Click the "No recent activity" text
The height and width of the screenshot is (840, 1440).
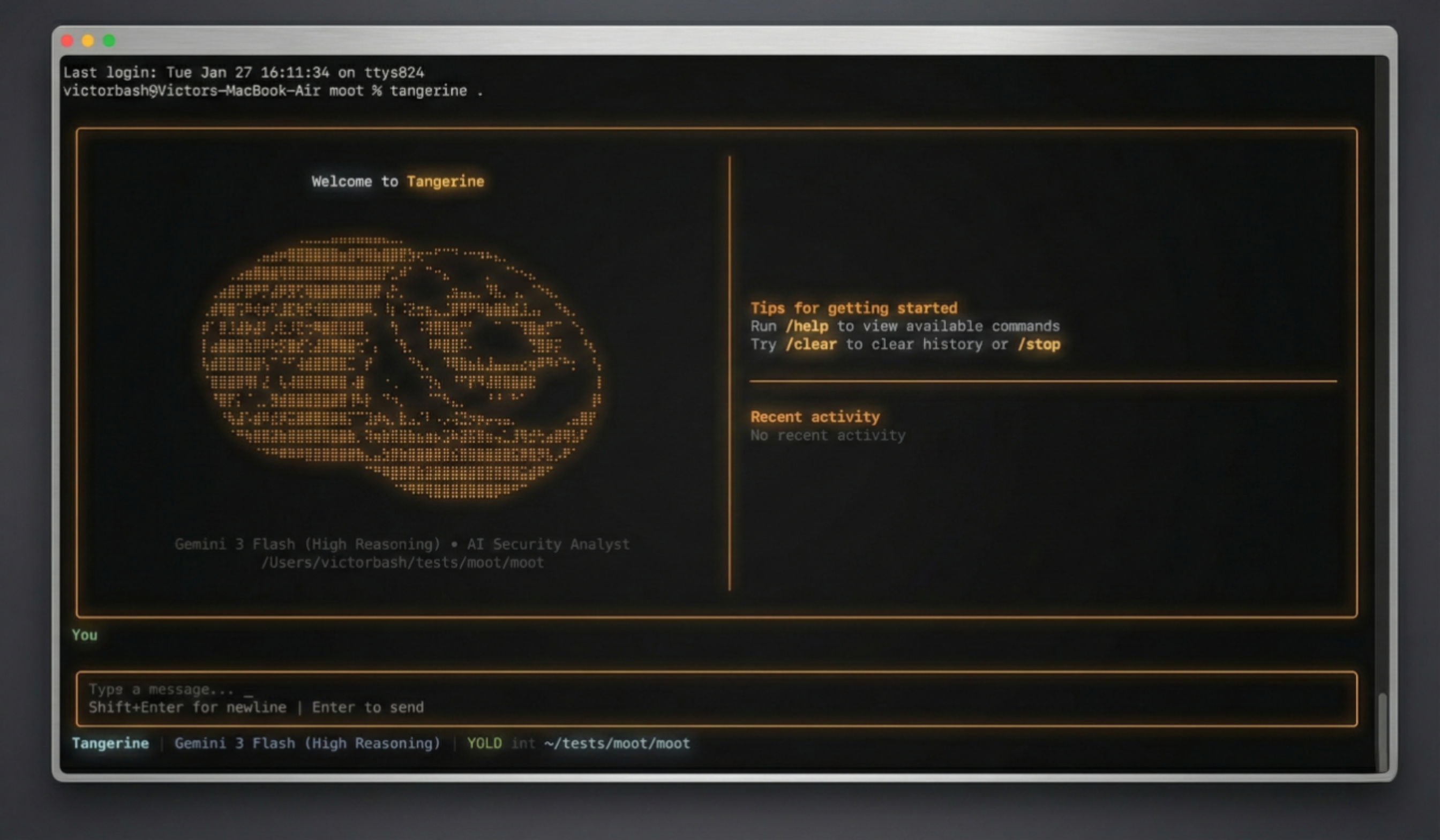[x=828, y=436]
